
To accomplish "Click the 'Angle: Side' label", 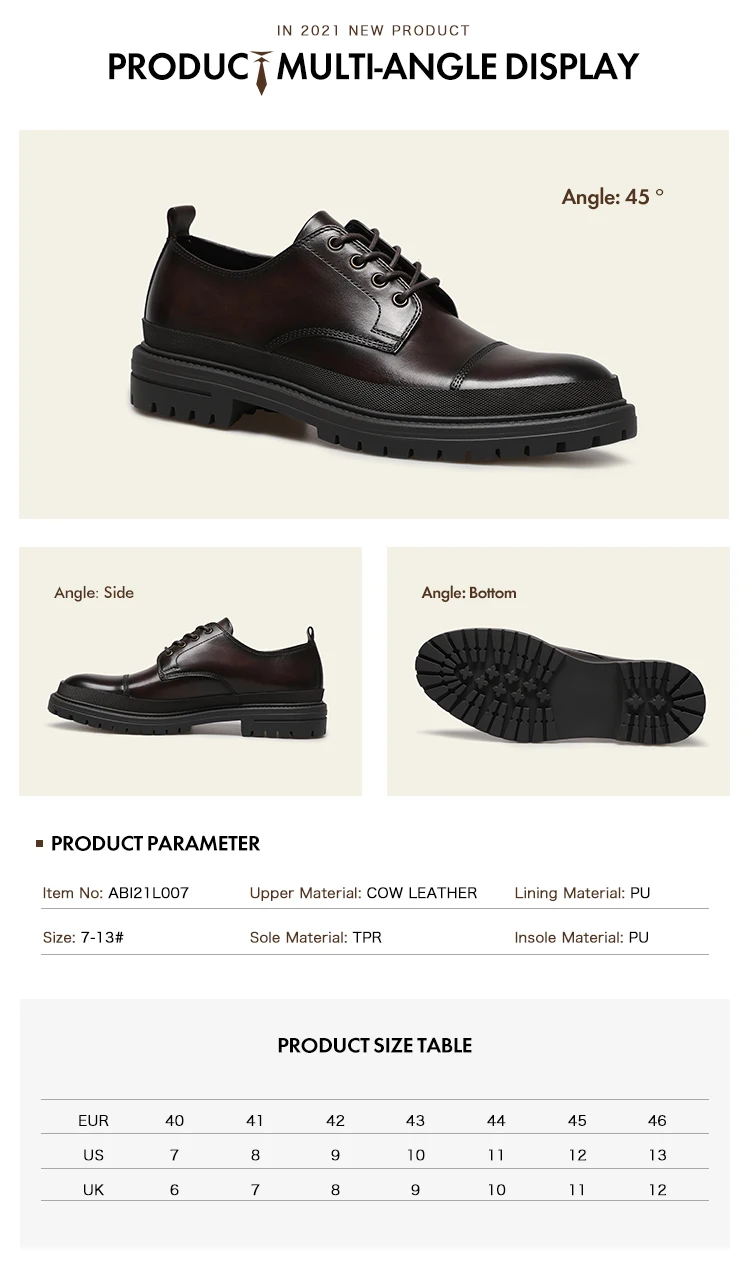I will pos(94,592).
